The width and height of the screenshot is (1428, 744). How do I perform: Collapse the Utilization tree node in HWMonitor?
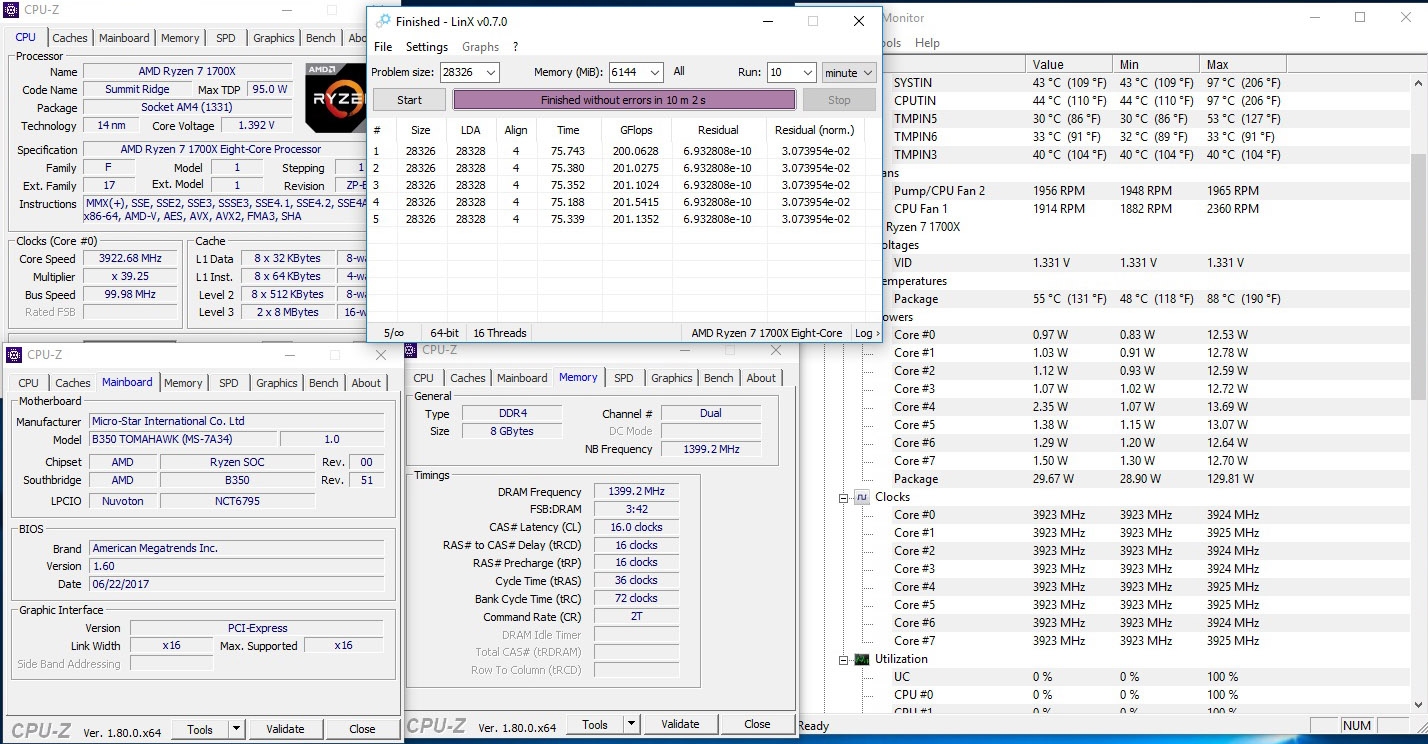coord(844,659)
